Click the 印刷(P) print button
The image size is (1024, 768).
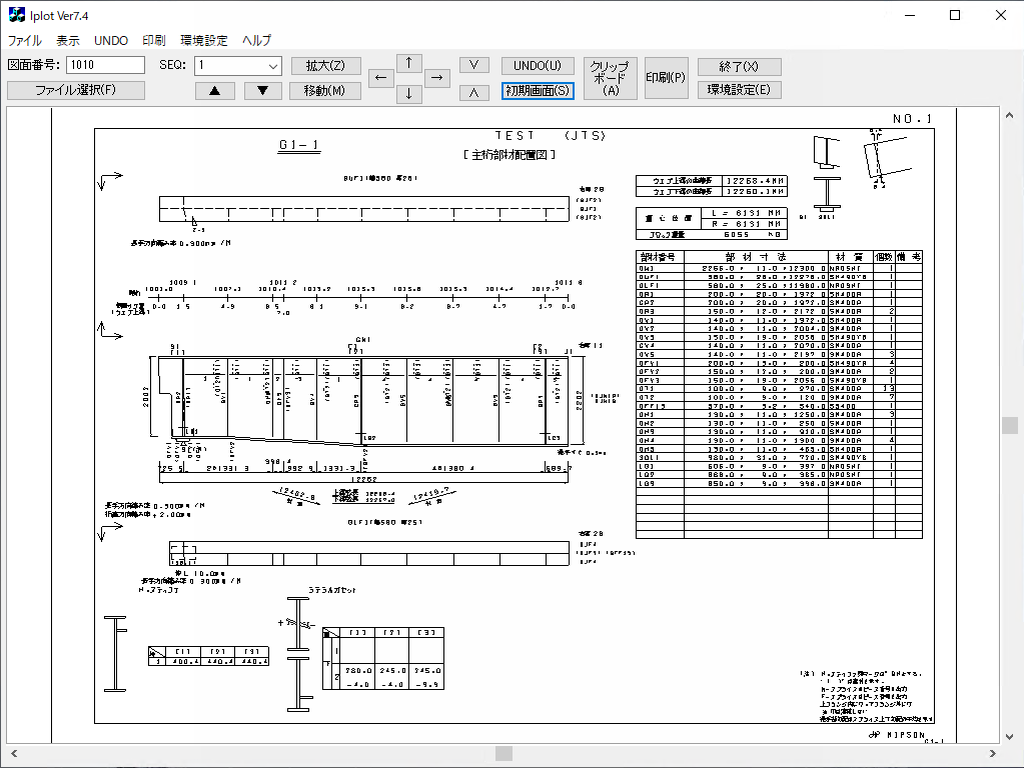[x=666, y=78]
